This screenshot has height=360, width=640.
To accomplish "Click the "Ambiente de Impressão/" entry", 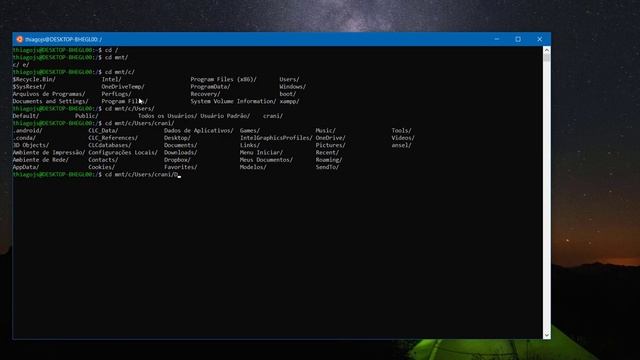I will coord(49,153).
